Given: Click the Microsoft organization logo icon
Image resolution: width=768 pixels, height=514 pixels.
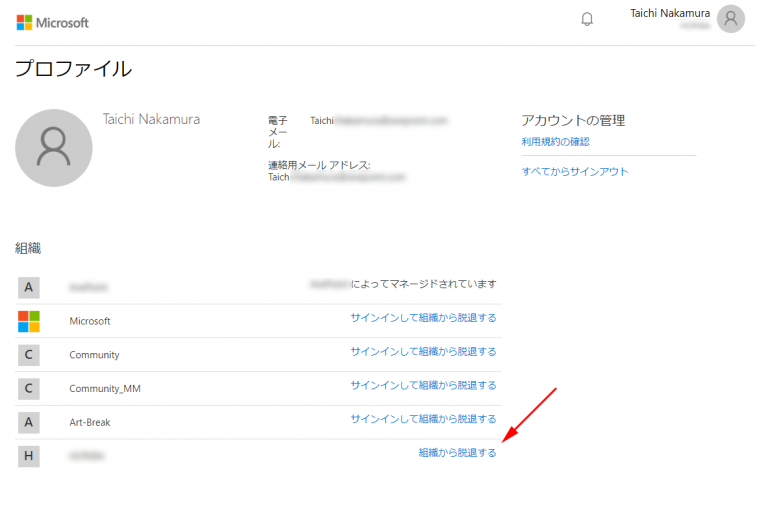Looking at the screenshot, I should (29, 321).
